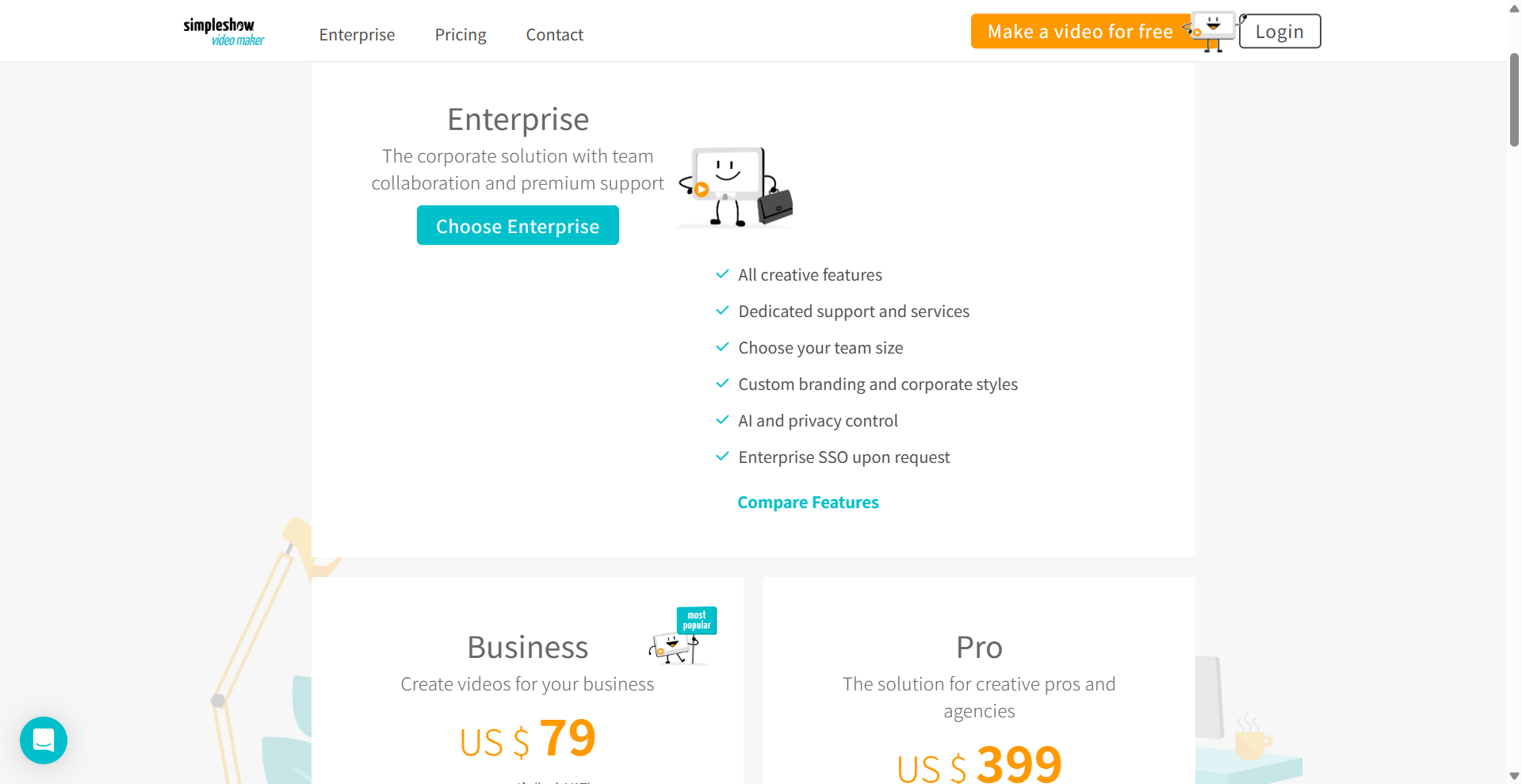This screenshot has width=1522, height=784.
Task: Open the chat widget bubble
Action: click(x=43, y=740)
